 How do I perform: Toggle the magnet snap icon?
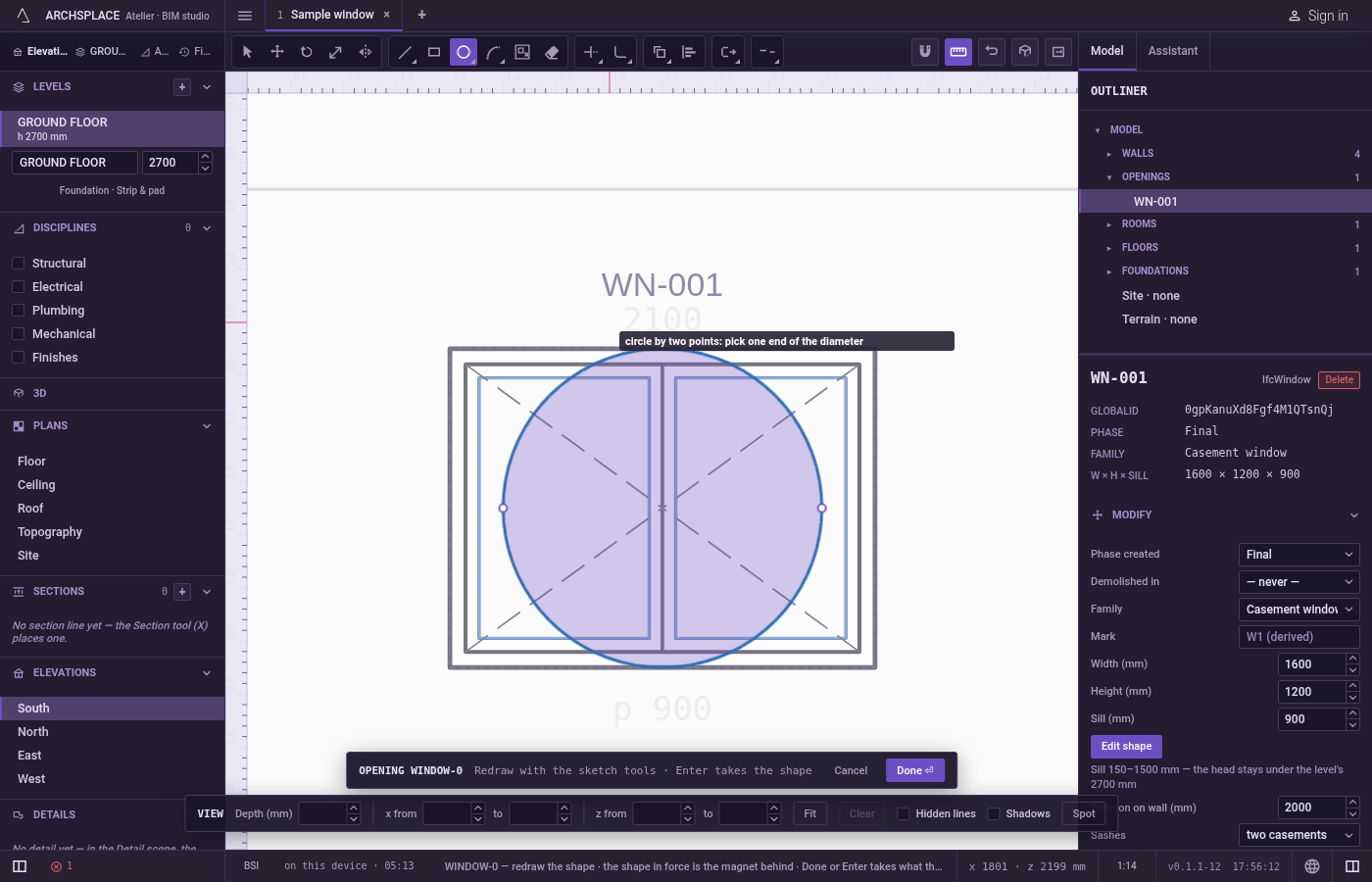click(925, 51)
